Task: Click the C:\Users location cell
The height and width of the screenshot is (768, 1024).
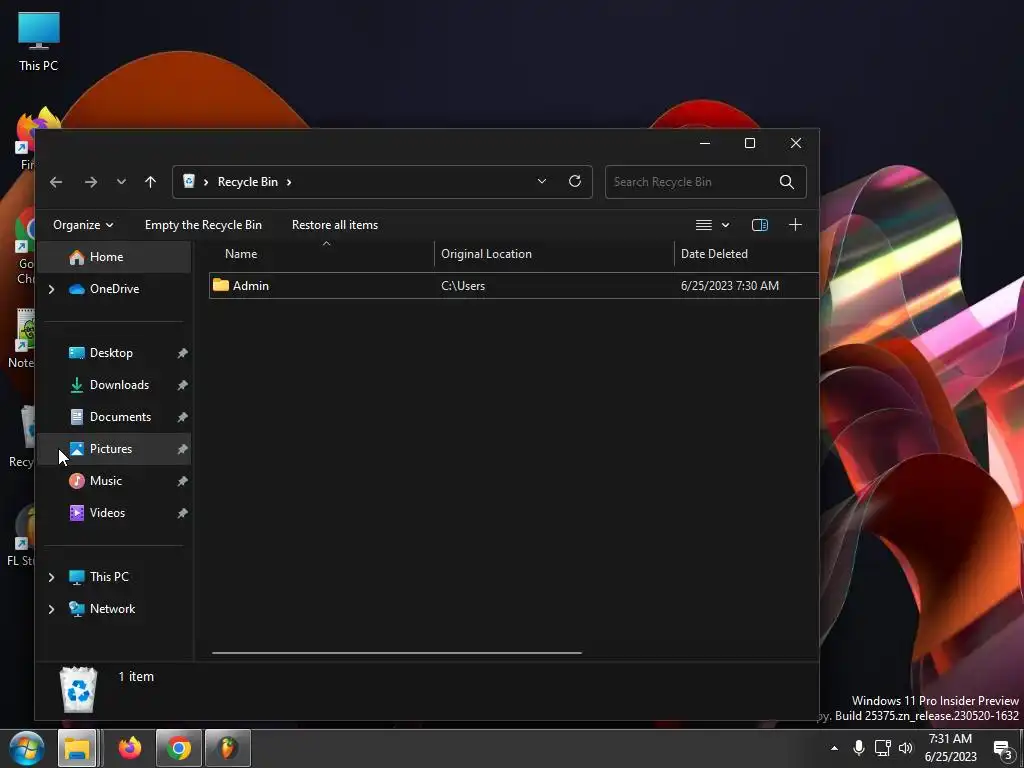Action: click(463, 285)
